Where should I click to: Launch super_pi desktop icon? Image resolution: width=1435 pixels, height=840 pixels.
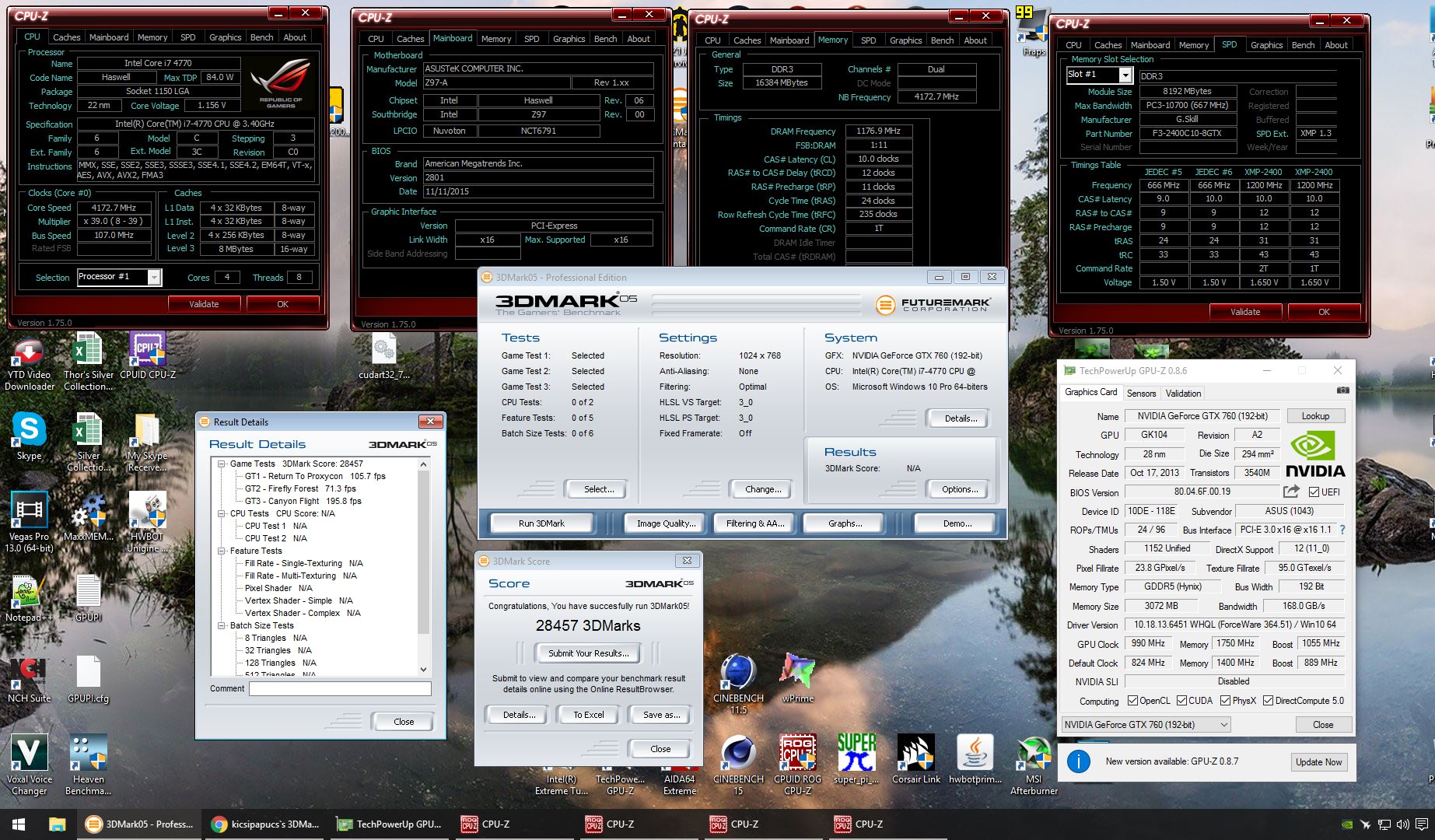coord(856,759)
